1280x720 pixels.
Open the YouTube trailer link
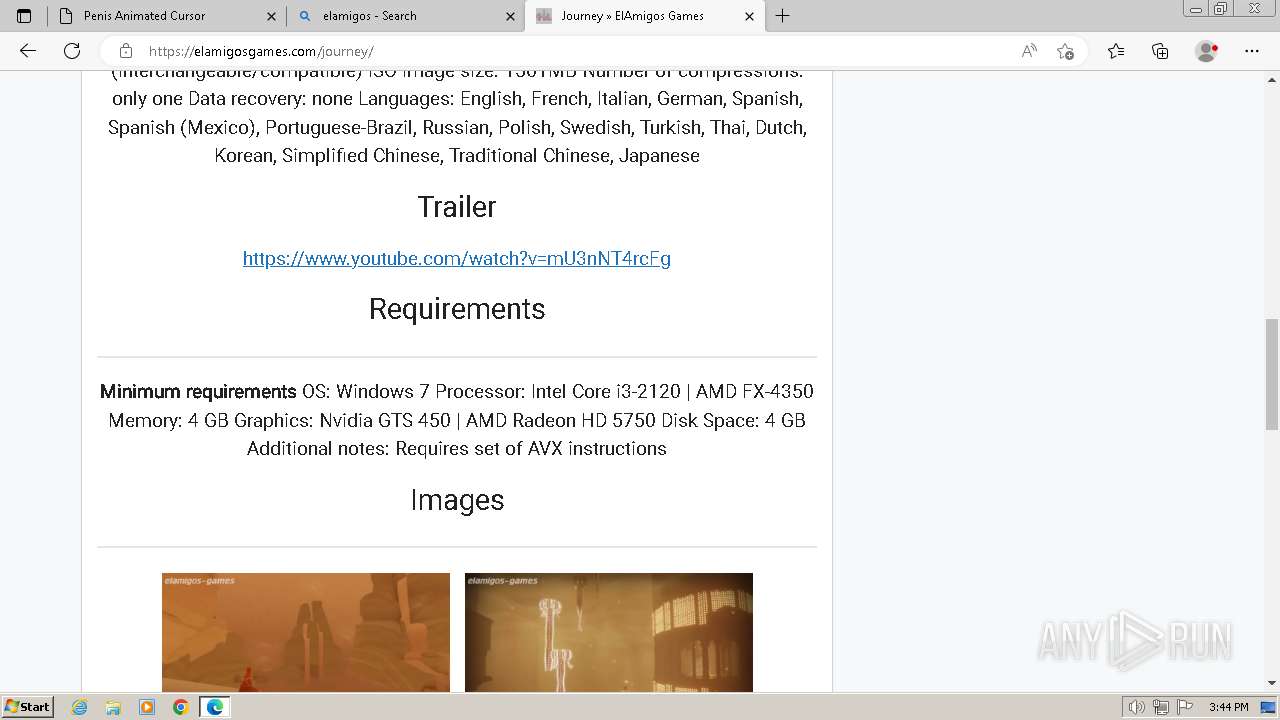click(457, 259)
